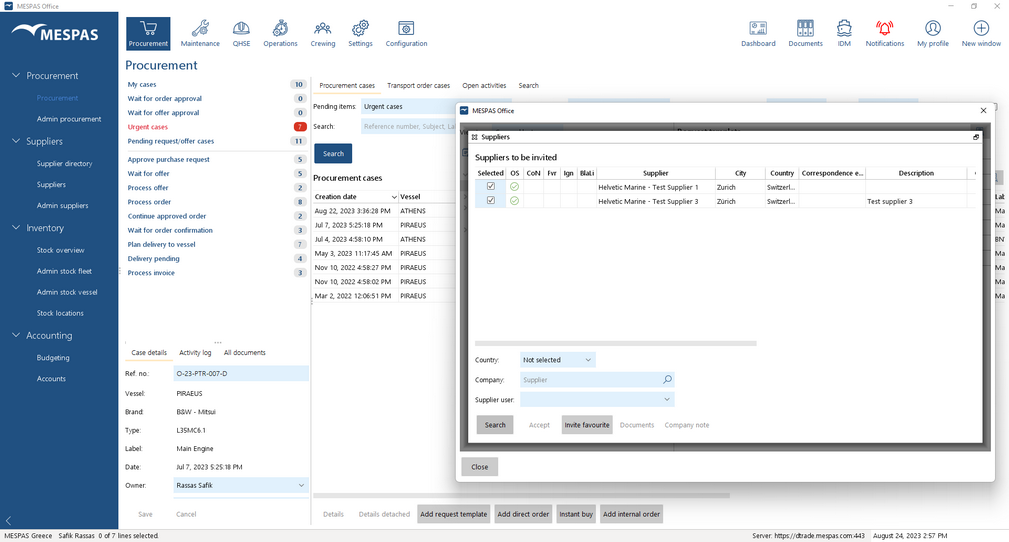Uncheck Selected for Helvetic Marine Test Supplier 1
The image size is (1009, 542).
tap(491, 187)
